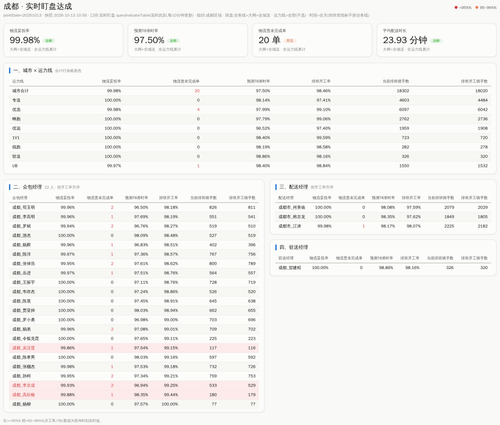
Task: Click the highlighted 99.86% cell
Action: tap(68, 348)
